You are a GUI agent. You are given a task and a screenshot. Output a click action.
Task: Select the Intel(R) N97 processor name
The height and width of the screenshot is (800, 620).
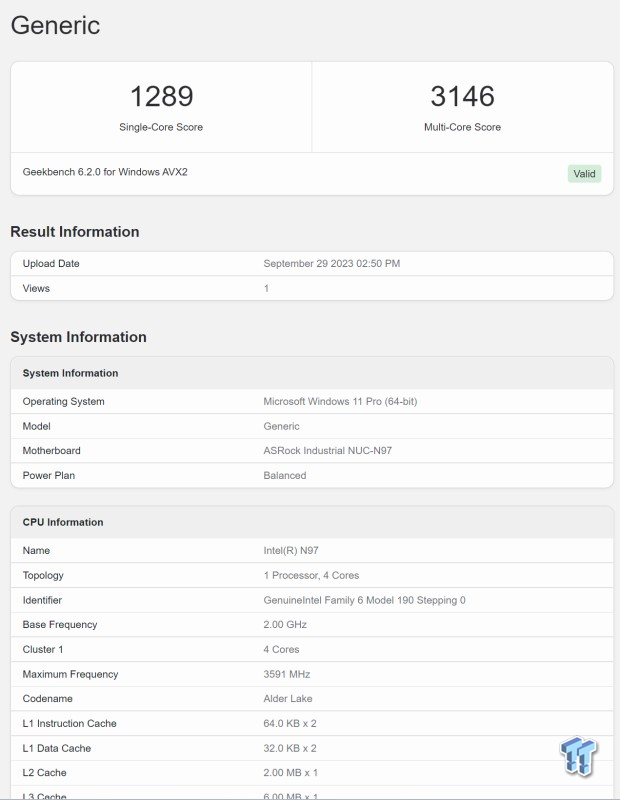pos(290,551)
